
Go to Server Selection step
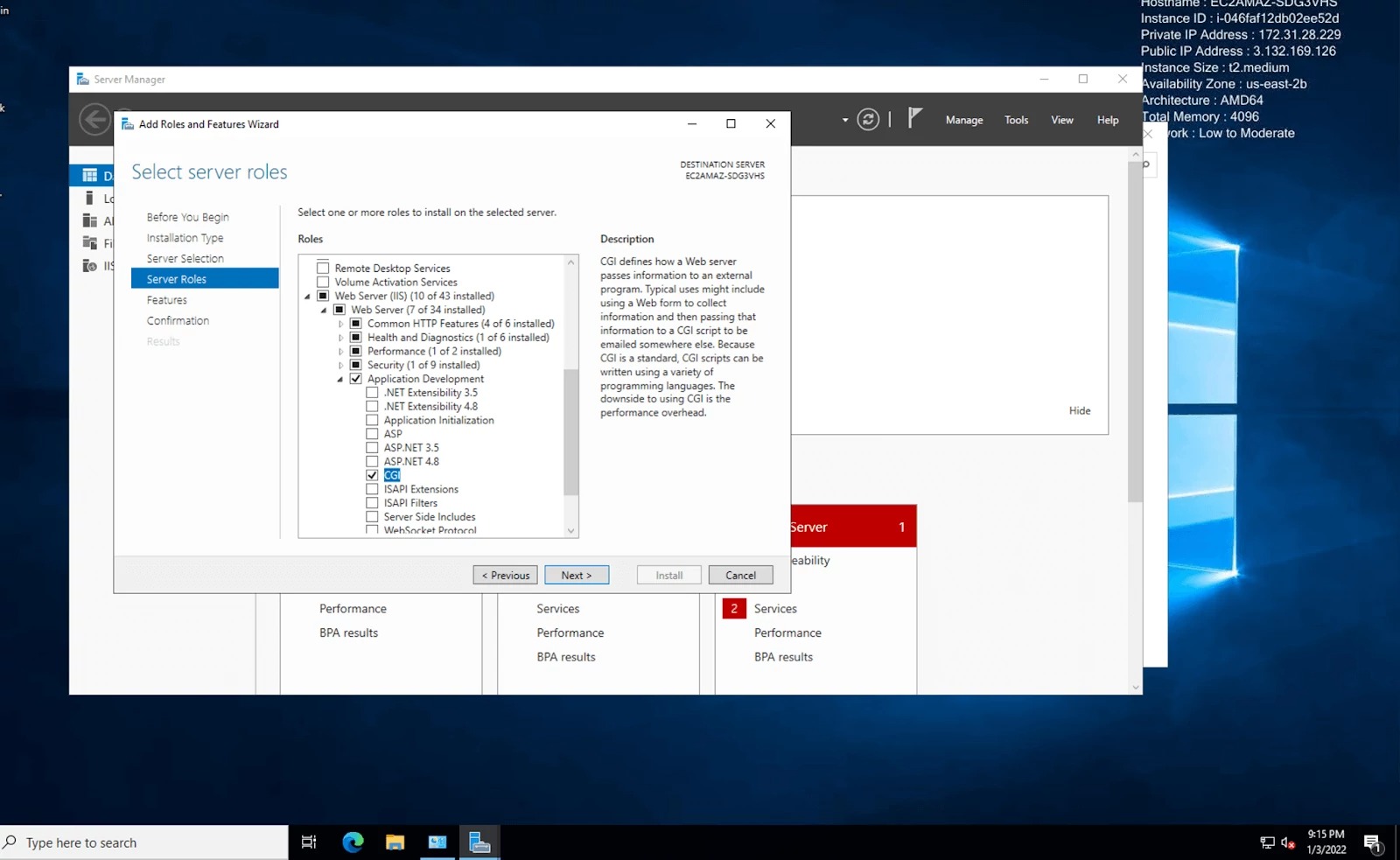click(185, 258)
